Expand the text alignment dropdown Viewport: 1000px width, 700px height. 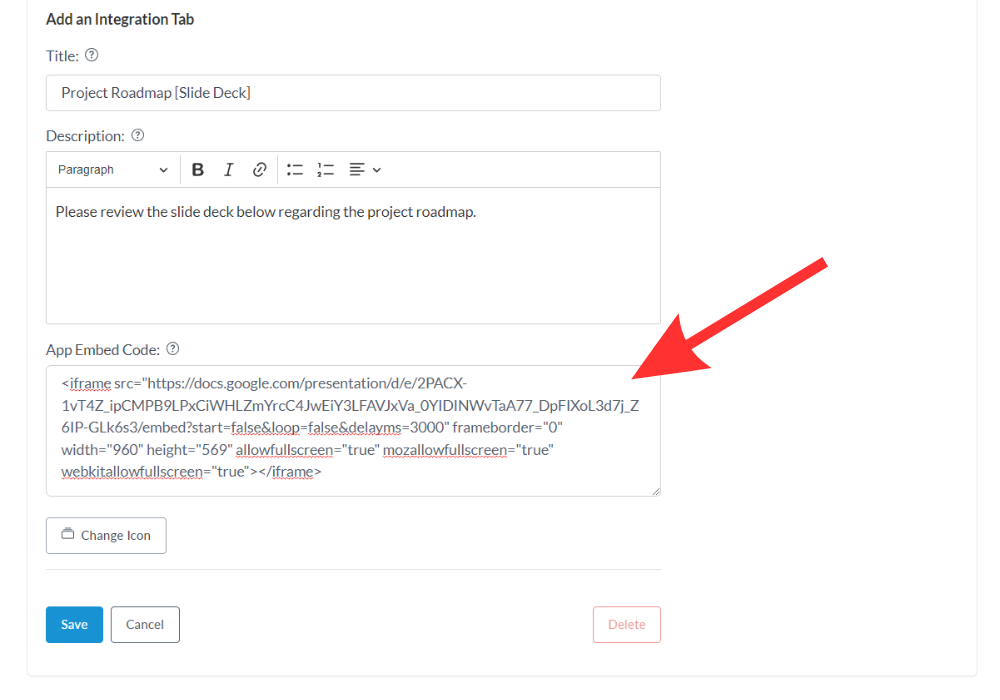click(365, 170)
